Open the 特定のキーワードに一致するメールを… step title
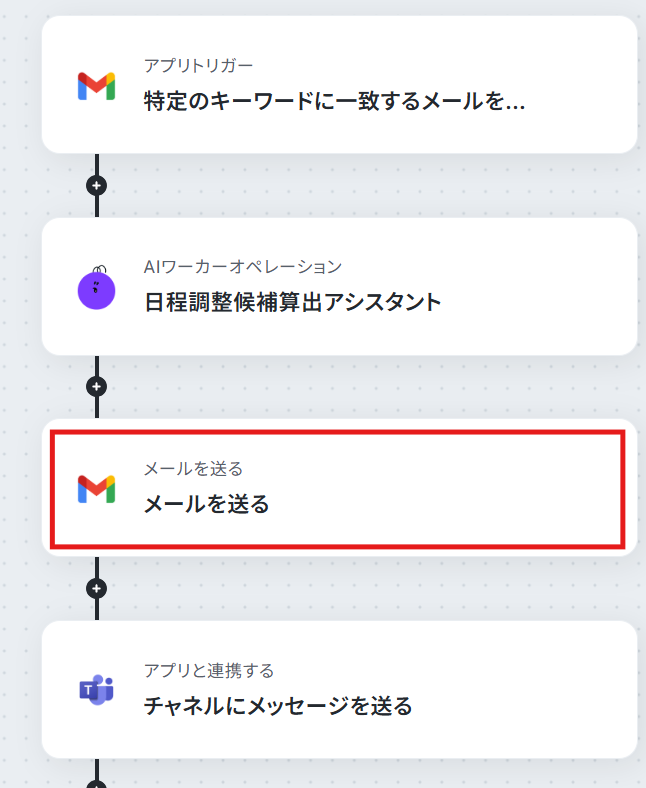Viewport: 646px width, 788px height. 334,101
